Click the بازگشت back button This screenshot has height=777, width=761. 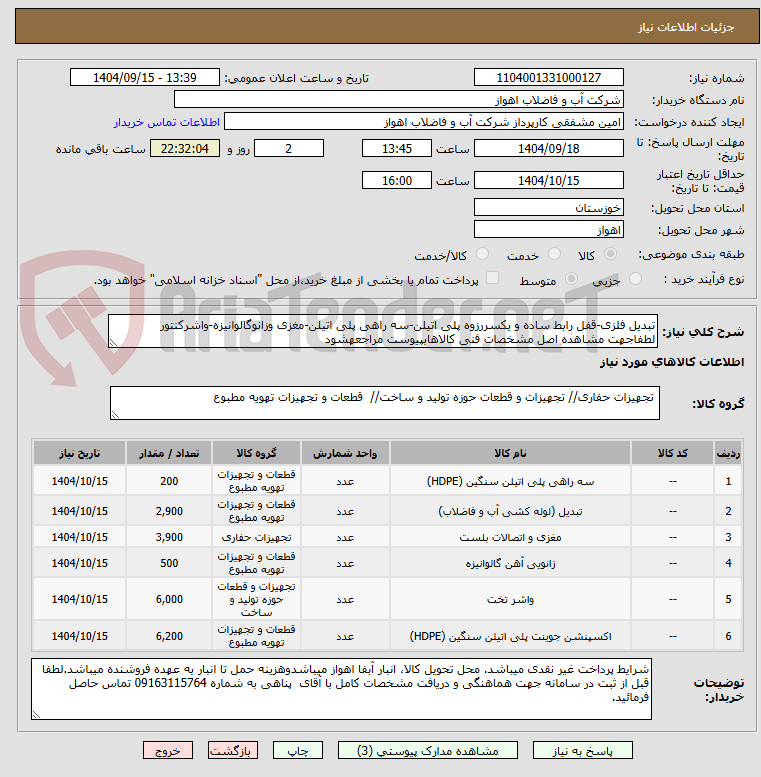[233, 751]
